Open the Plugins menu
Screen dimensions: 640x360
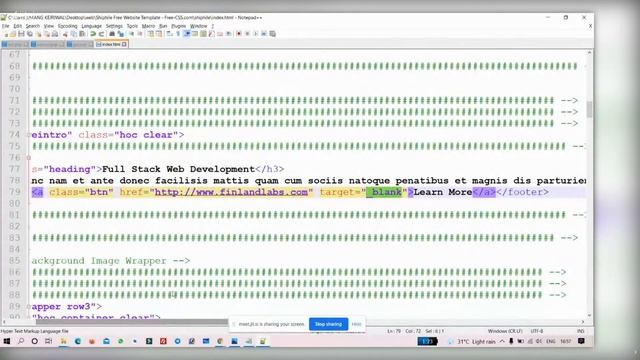pyautogui.click(x=178, y=26)
